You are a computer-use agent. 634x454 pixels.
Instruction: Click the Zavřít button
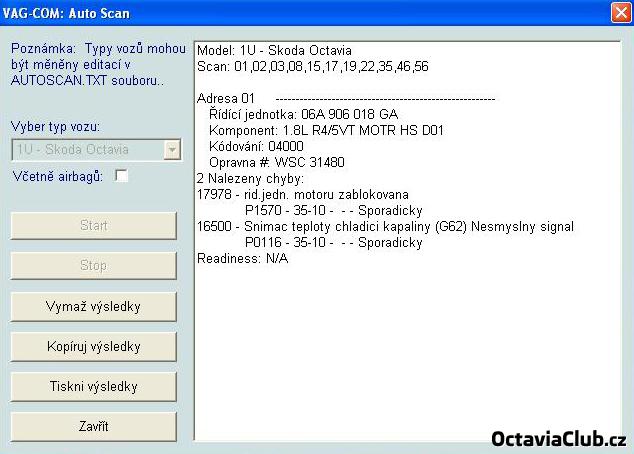point(94,426)
